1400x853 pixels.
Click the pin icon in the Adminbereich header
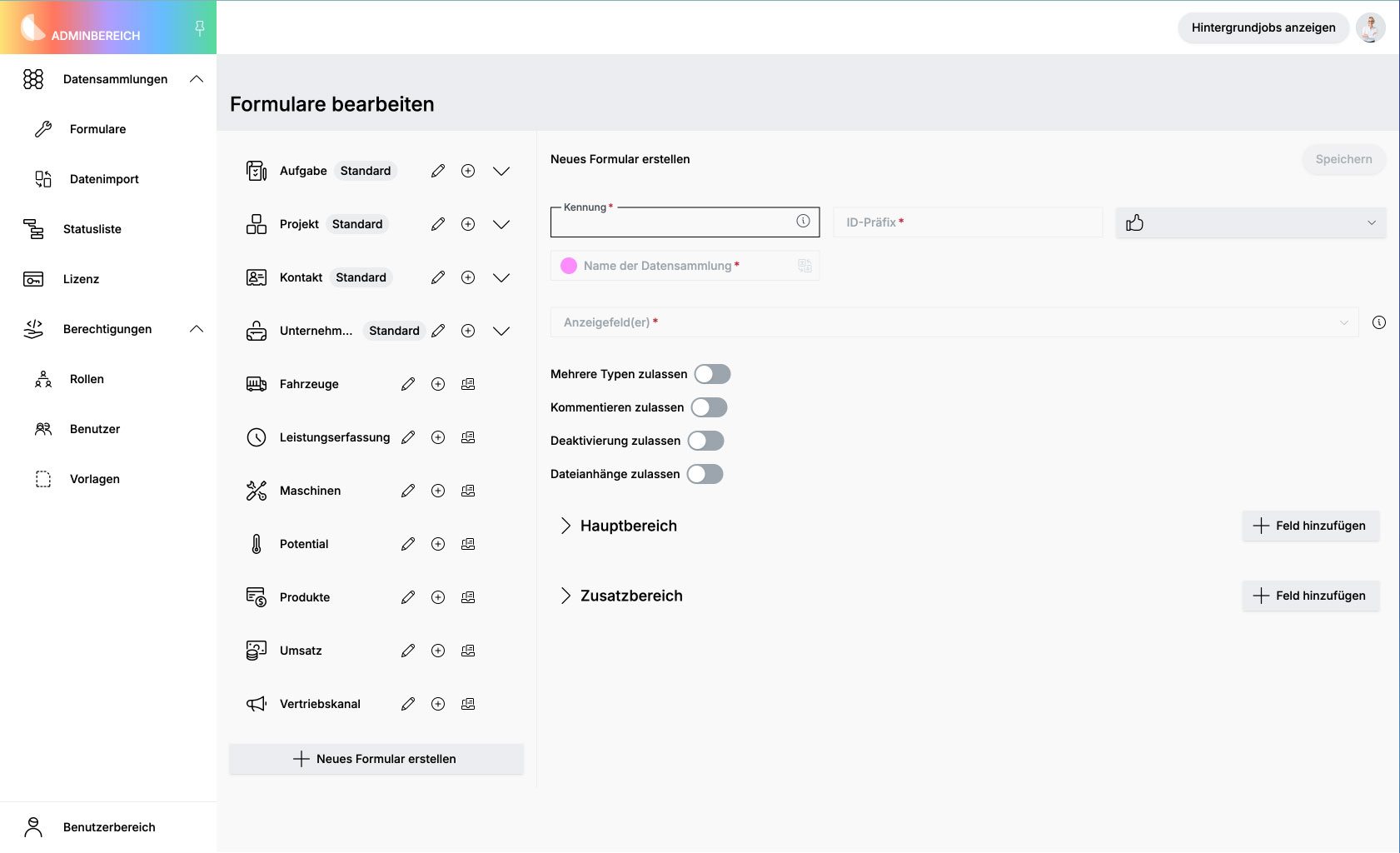coord(200,28)
